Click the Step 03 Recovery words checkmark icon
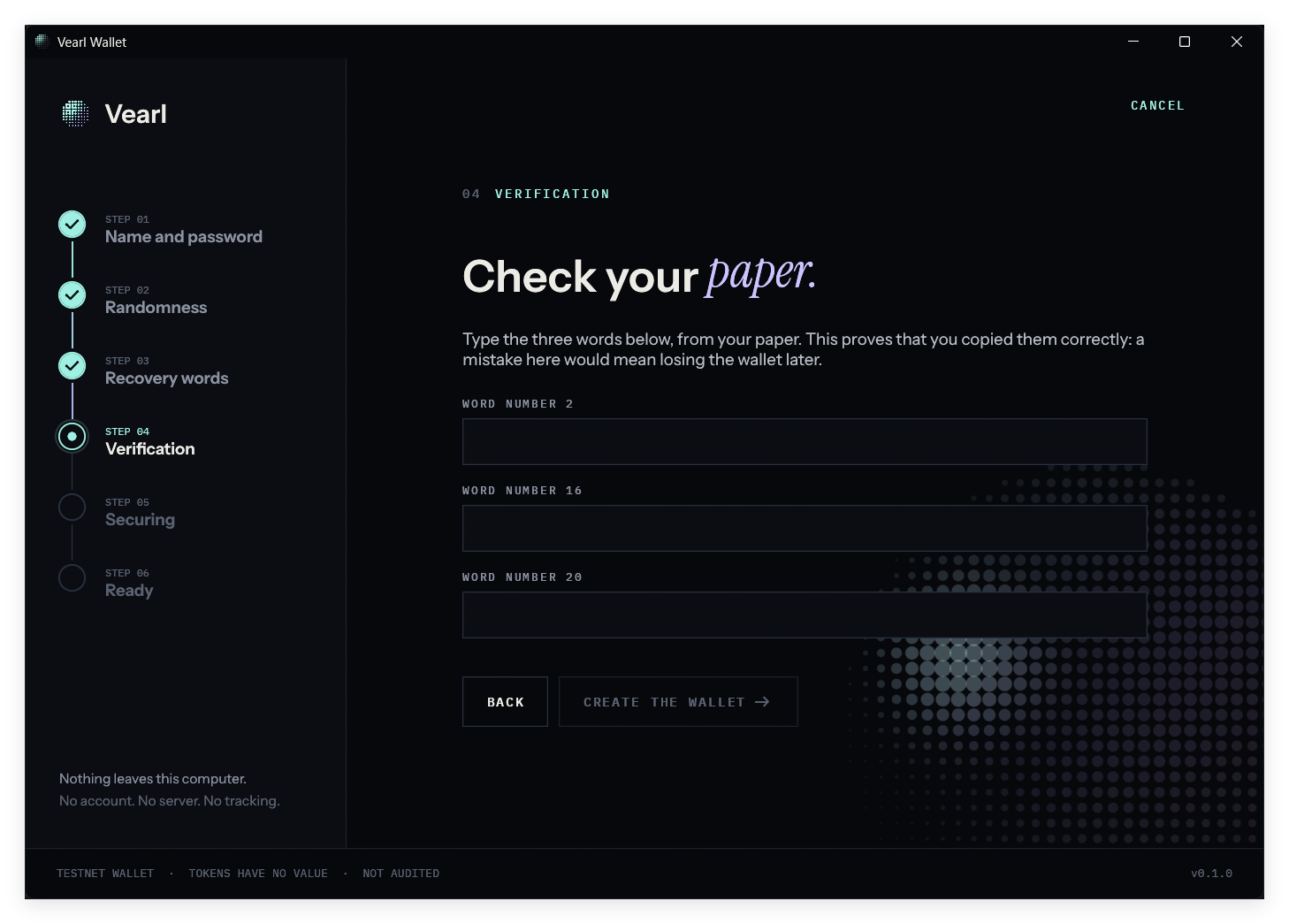Screen dimensions: 1289x924 pyautogui.click(x=72, y=366)
